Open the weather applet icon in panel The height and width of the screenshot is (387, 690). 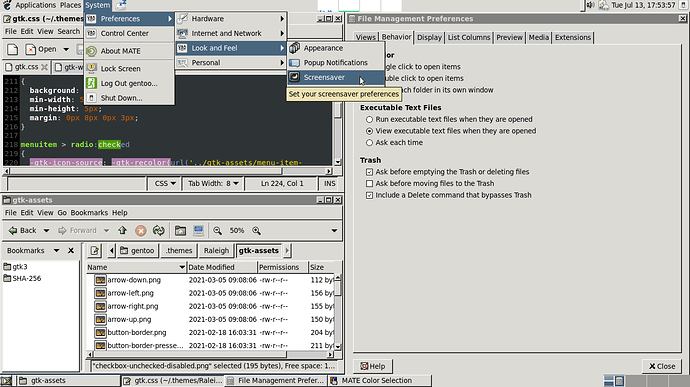click(x=603, y=5)
